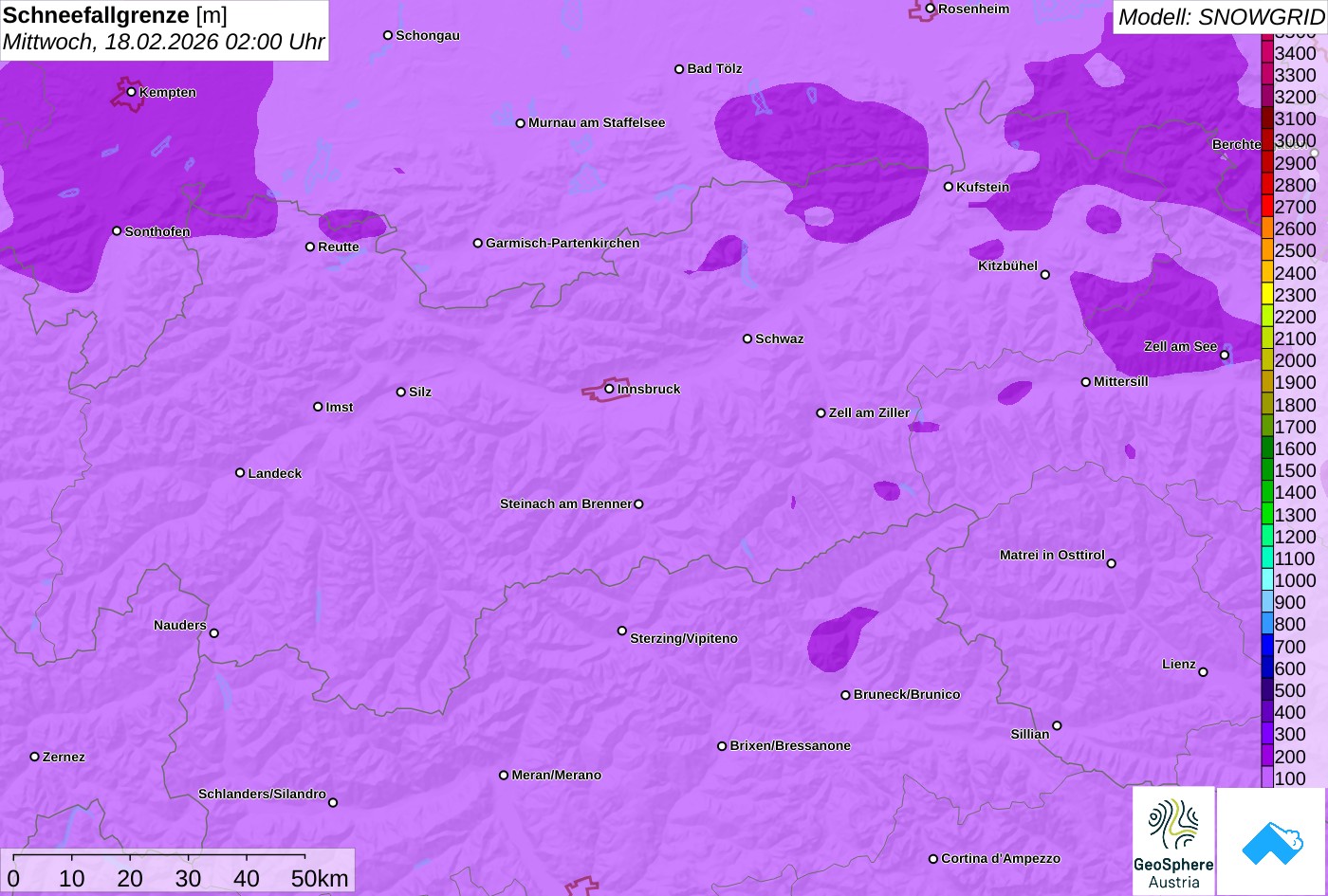
Task: Select the Rosenheim marker dot
Action: [931, 9]
